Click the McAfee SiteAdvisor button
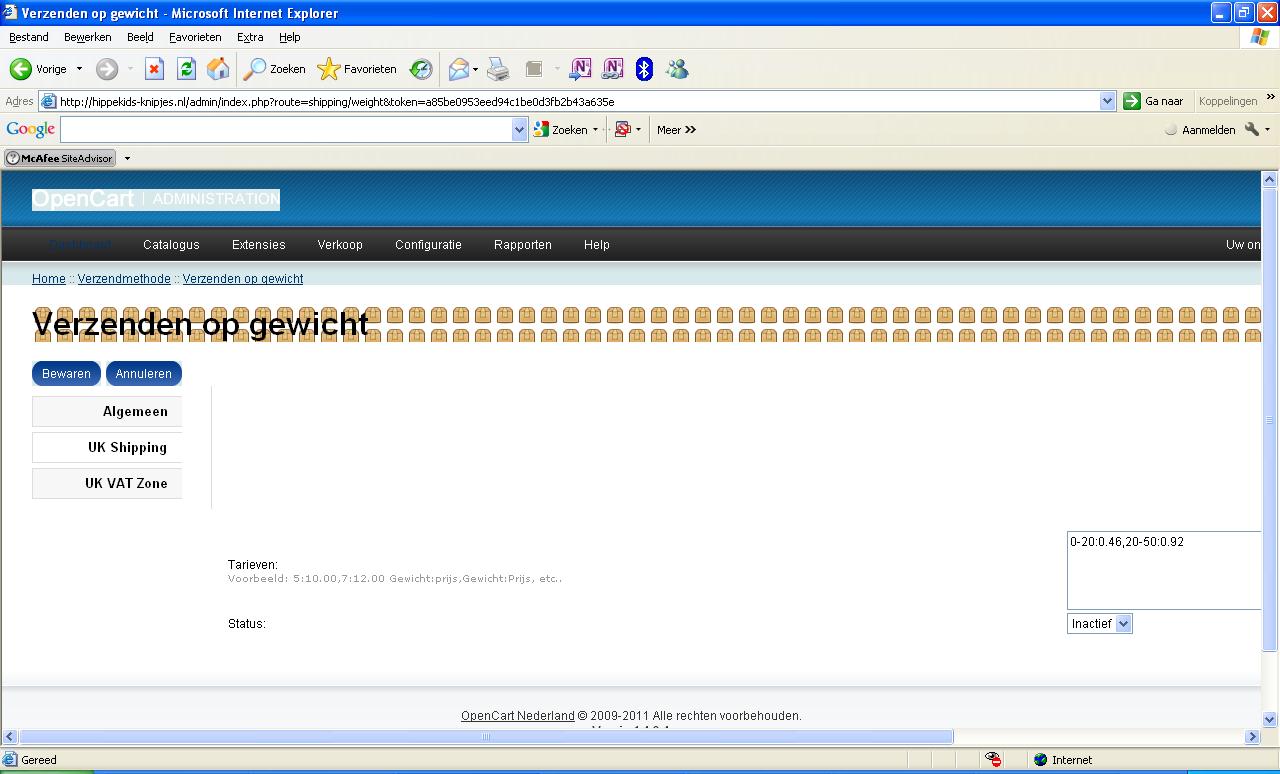This screenshot has height=774, width=1280. point(60,158)
